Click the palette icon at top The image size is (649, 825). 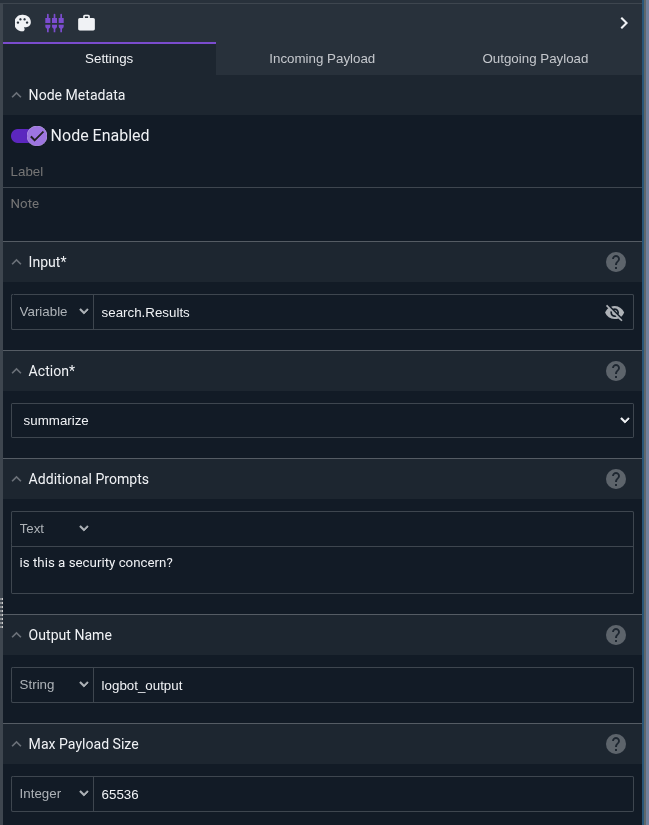coord(23,22)
